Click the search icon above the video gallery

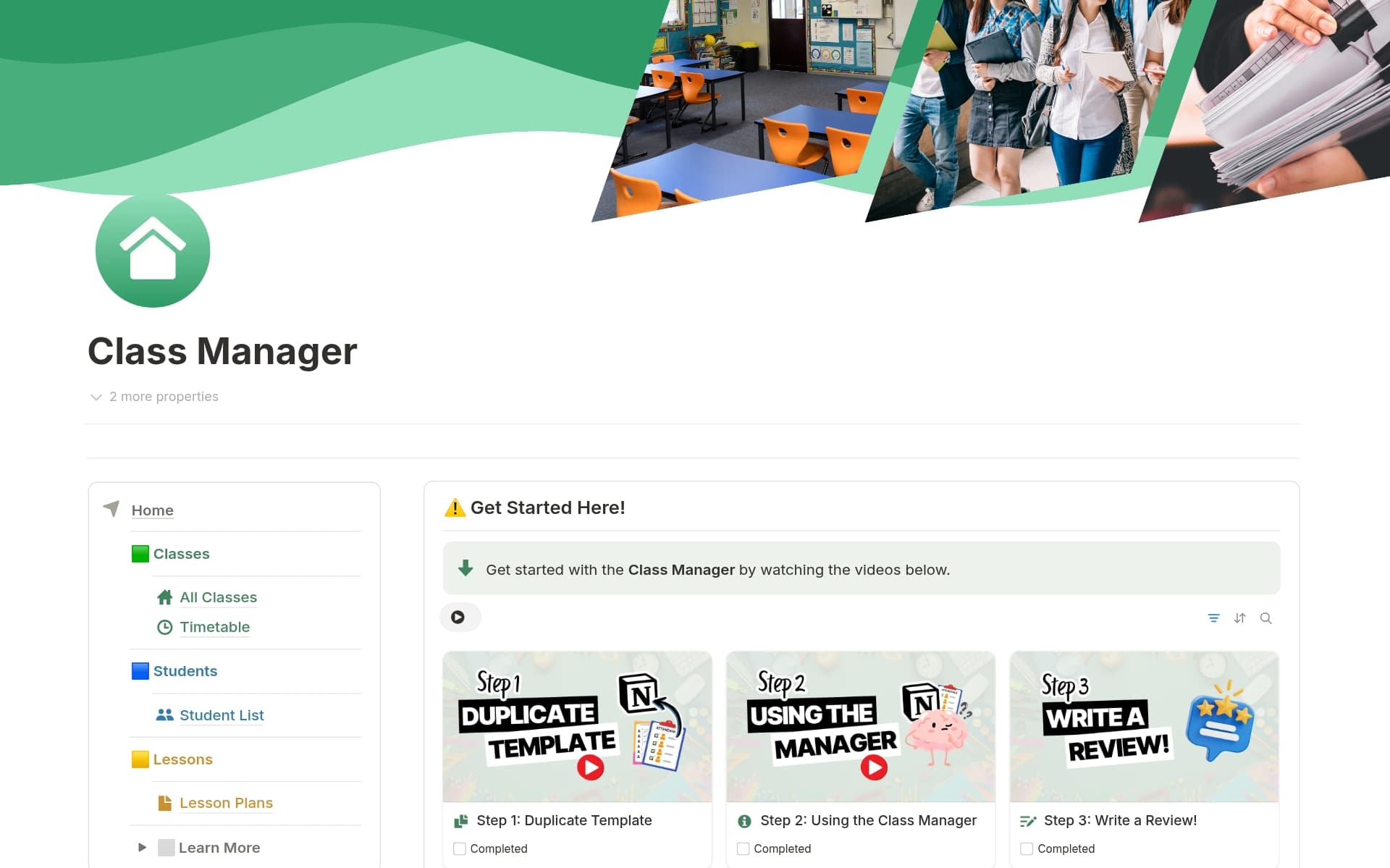coord(1266,618)
